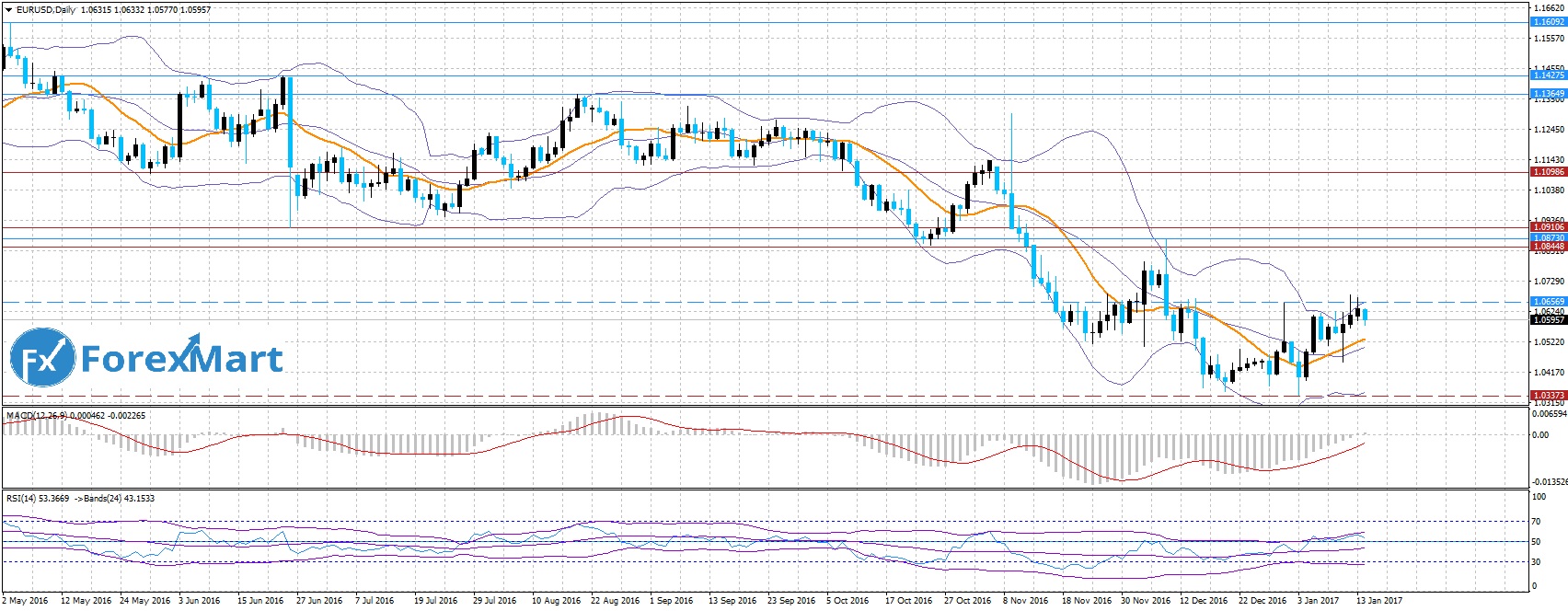
Task: Select the 1.10986 red price level tag
Action: click(x=1548, y=172)
